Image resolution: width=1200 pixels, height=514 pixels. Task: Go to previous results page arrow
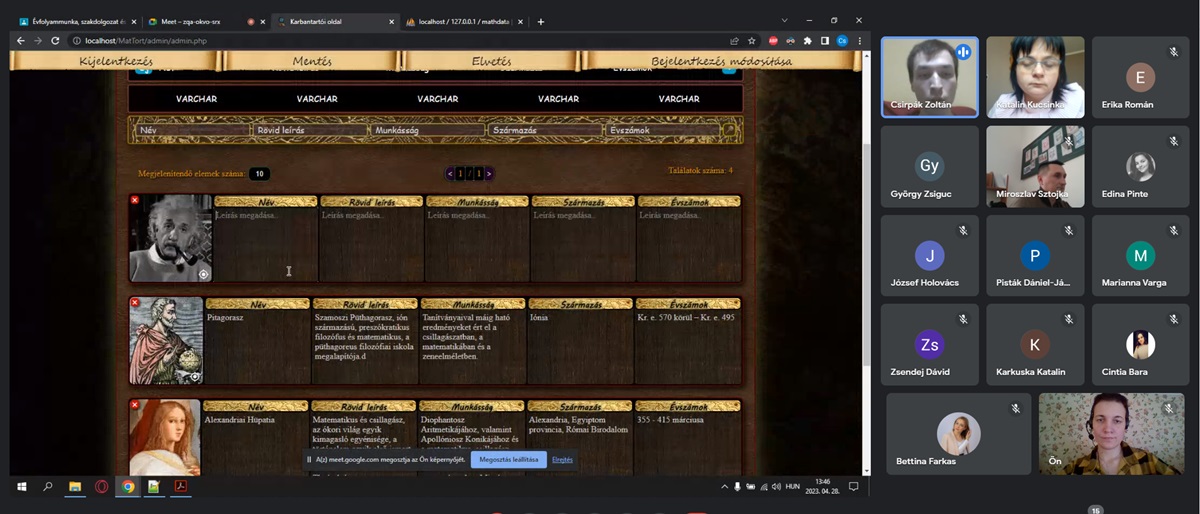click(x=450, y=173)
